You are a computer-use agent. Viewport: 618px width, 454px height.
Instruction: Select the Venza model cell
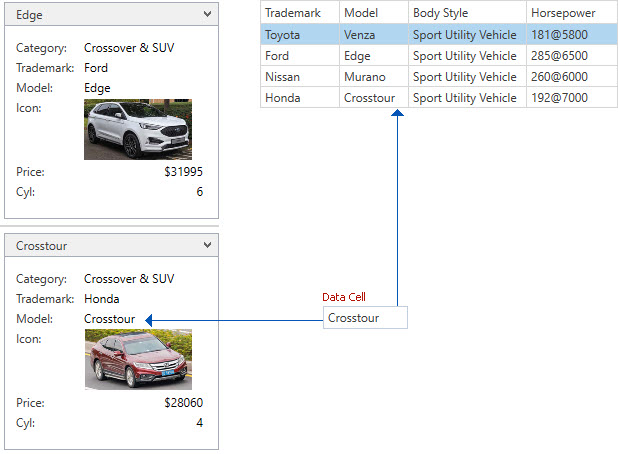(374, 35)
